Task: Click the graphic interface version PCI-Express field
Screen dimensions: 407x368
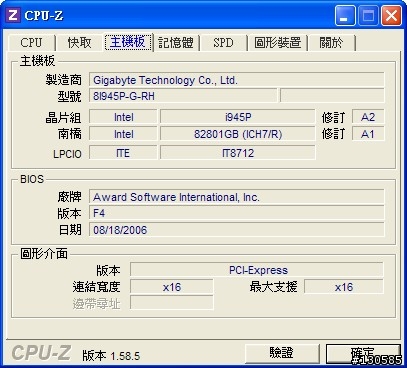Action: pos(257,270)
